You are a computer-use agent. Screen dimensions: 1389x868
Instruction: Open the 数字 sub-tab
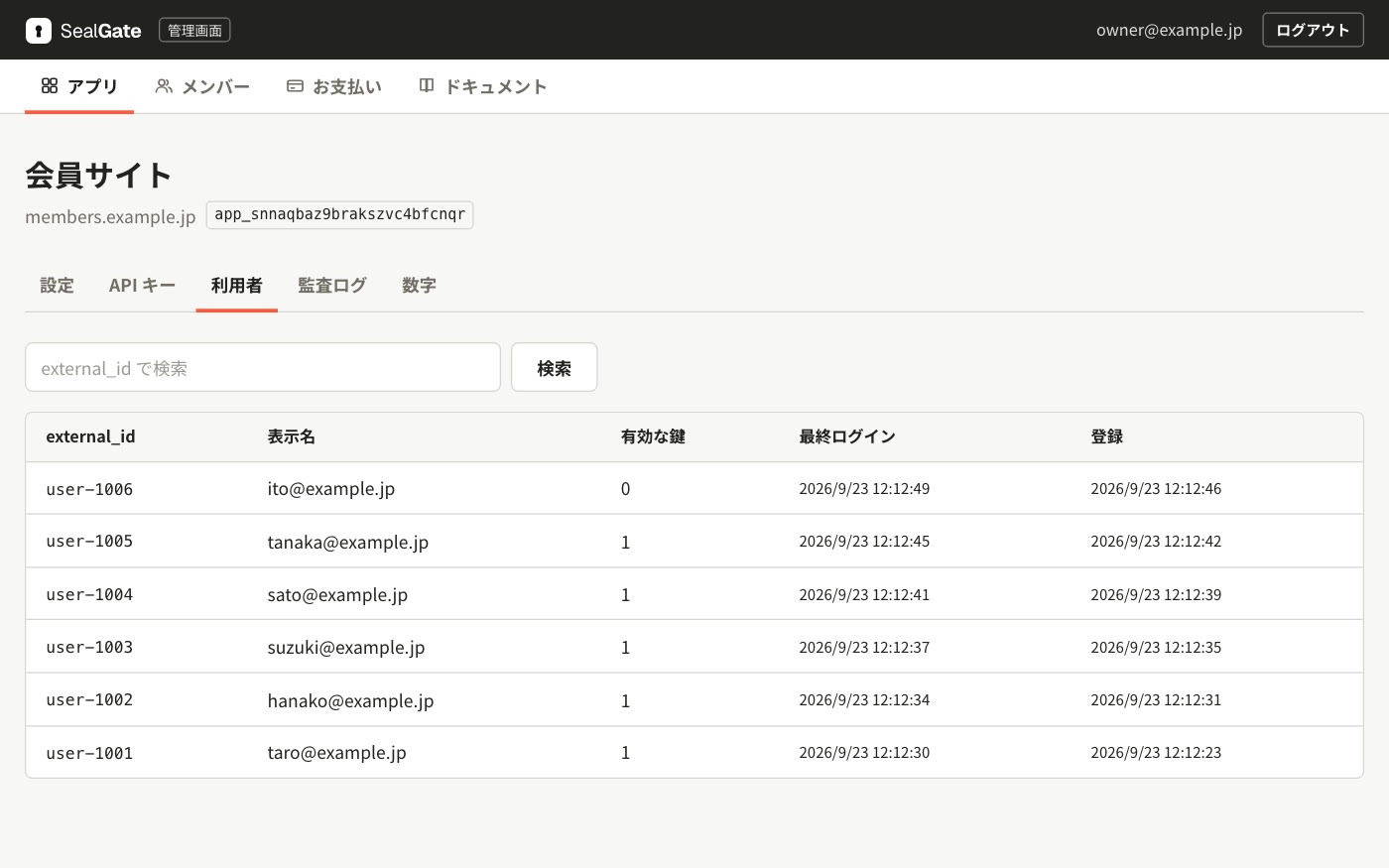coord(419,286)
